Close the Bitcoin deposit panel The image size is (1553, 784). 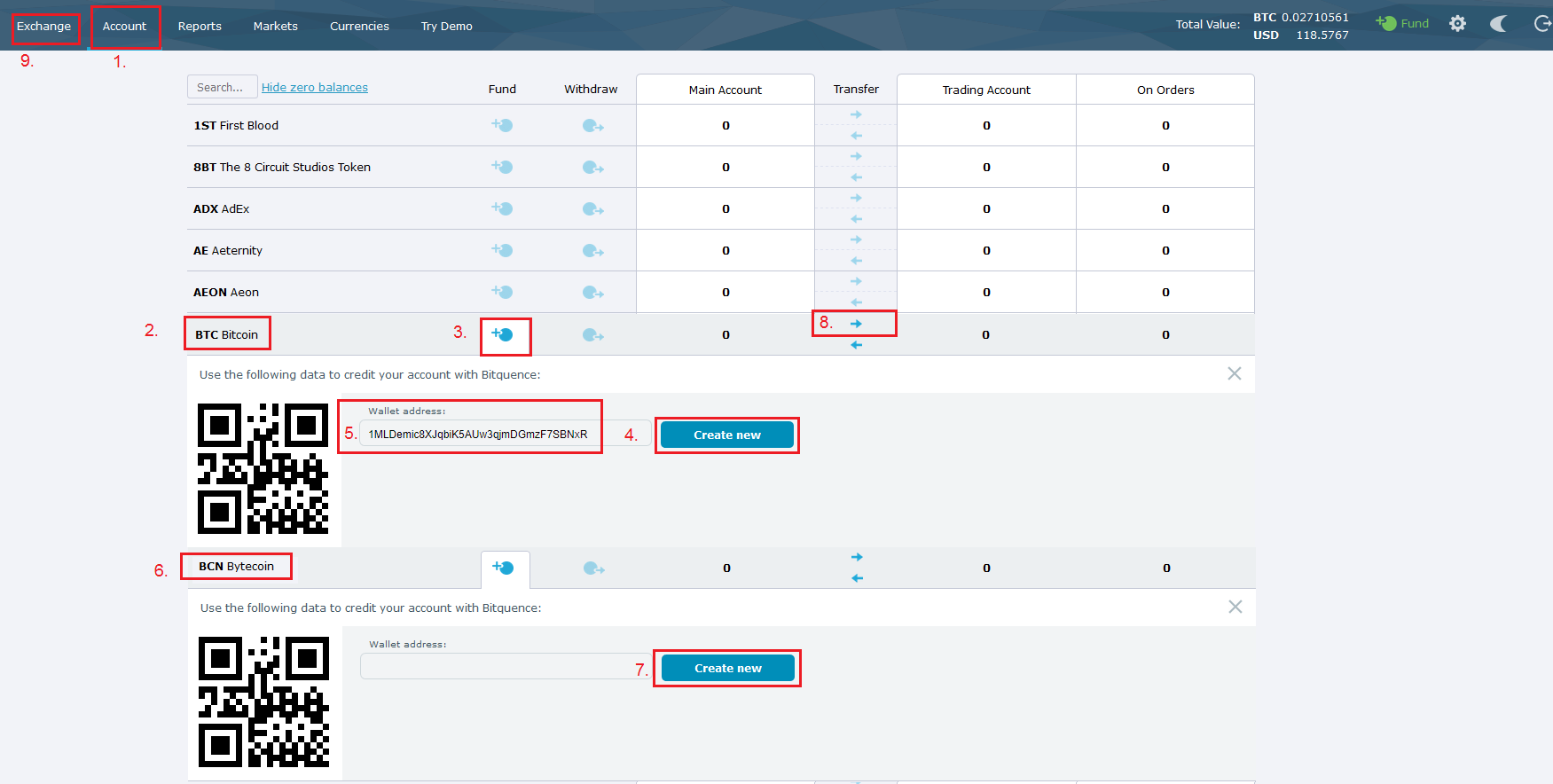point(1234,373)
